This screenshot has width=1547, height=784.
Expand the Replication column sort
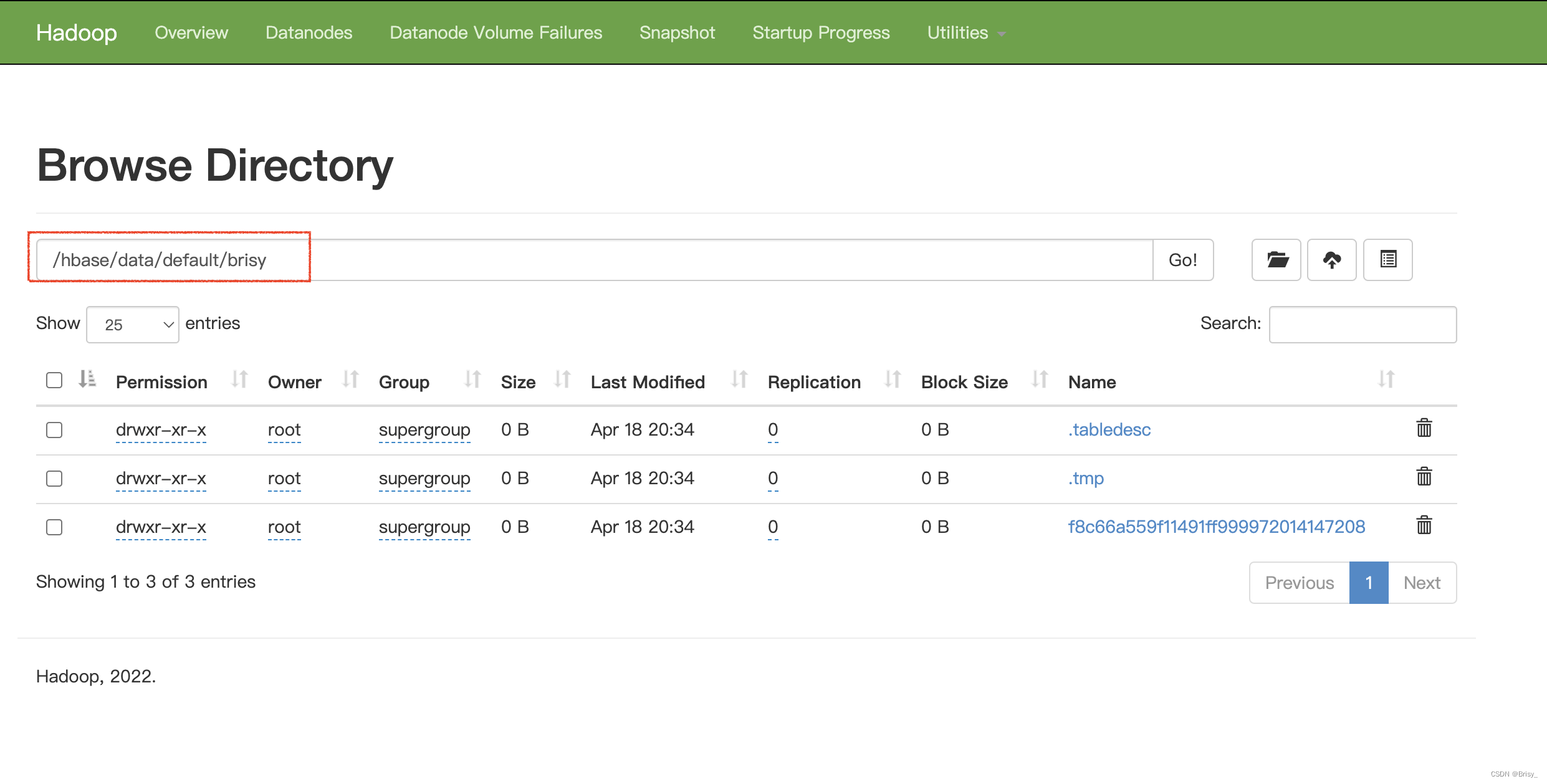point(893,381)
